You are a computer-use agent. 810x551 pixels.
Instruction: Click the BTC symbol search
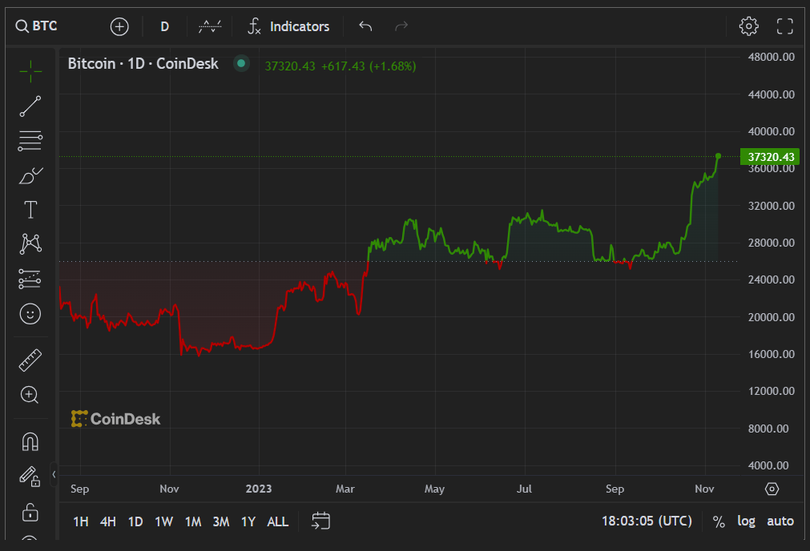pyautogui.click(x=36, y=26)
